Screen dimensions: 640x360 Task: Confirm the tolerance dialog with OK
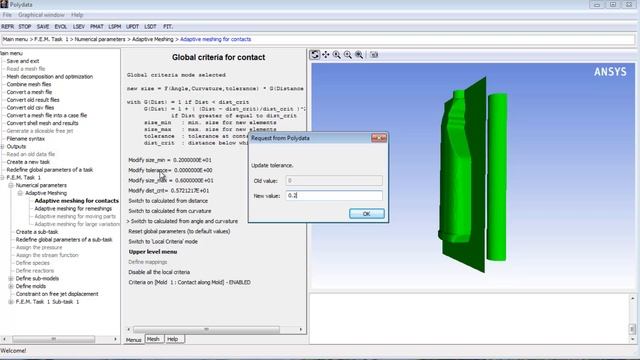point(367,213)
